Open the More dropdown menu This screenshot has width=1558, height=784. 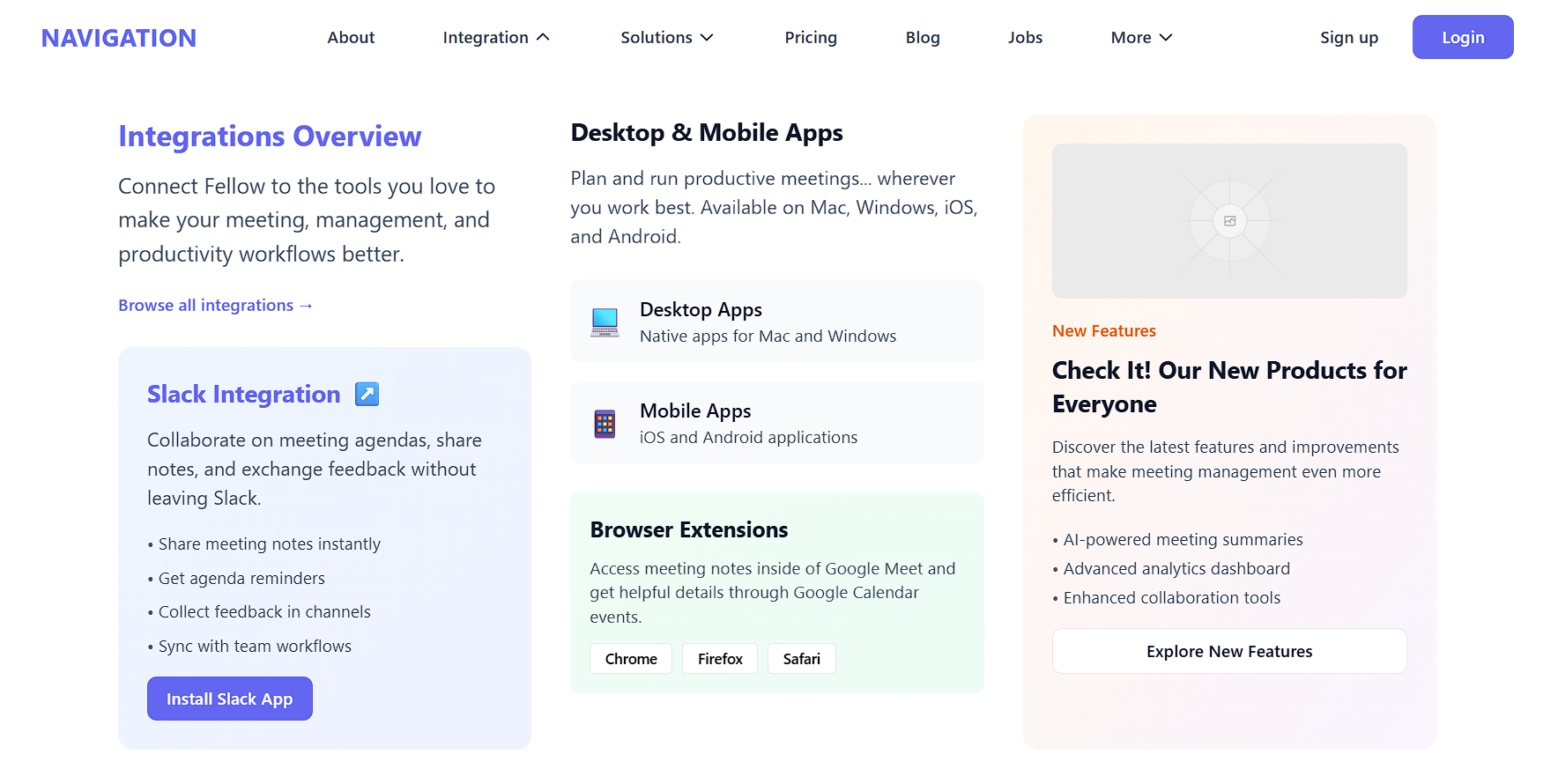click(1140, 38)
